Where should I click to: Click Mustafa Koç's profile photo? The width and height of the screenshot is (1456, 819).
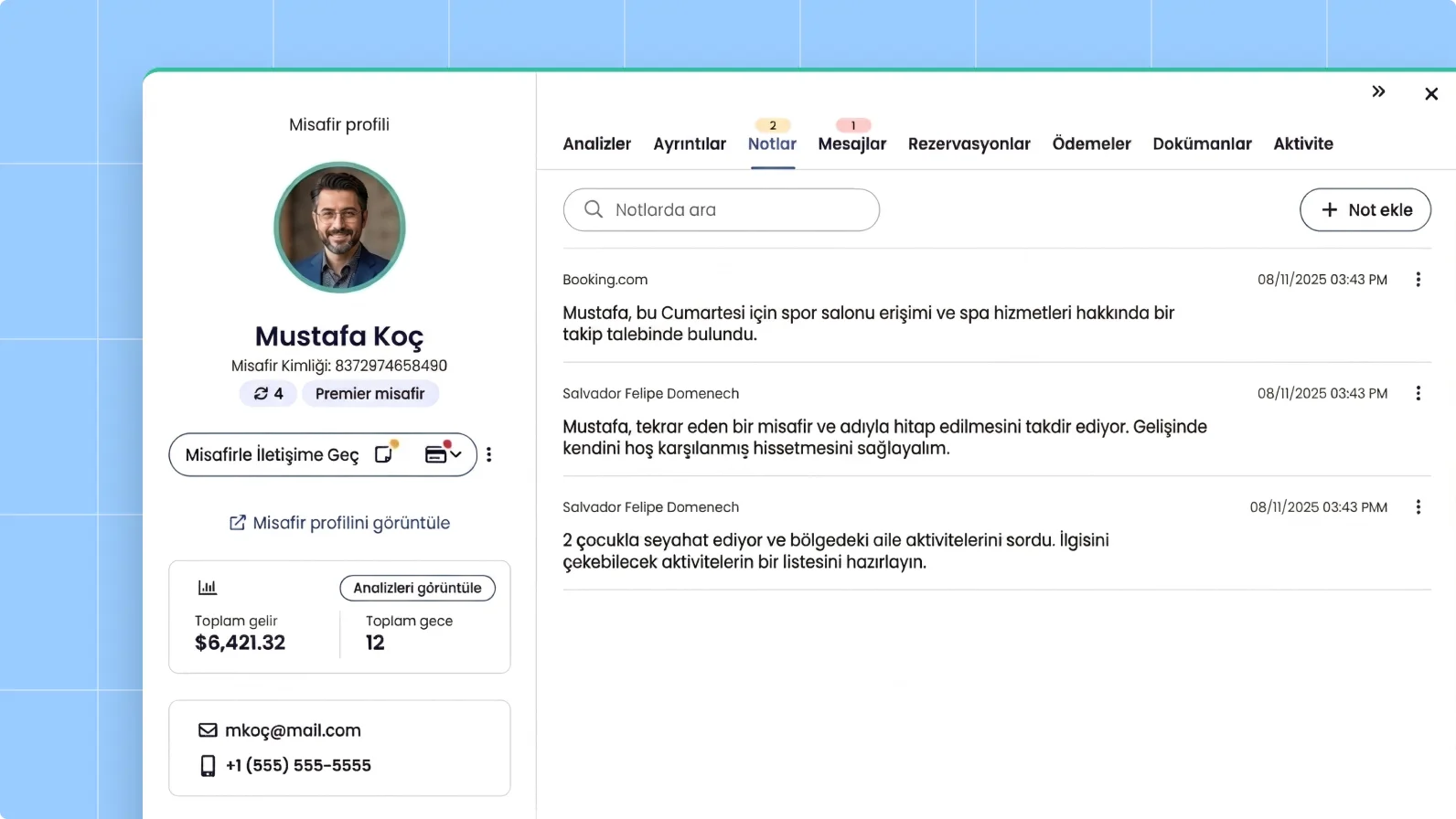coord(339,228)
